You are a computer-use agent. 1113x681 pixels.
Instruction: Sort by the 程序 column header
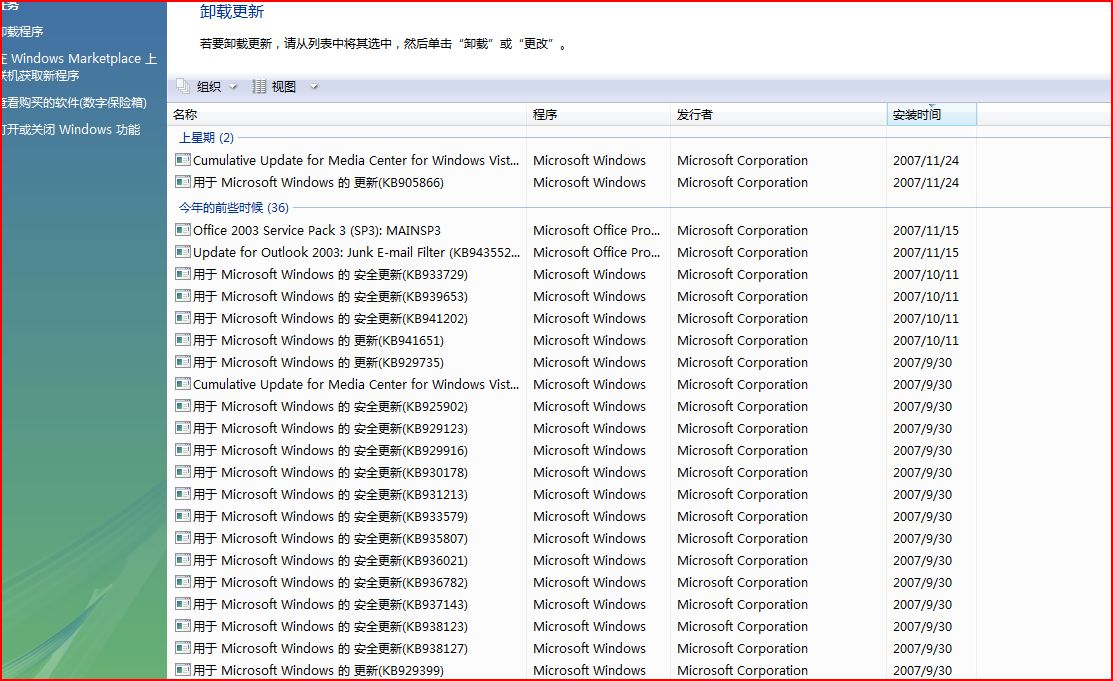[x=599, y=114]
